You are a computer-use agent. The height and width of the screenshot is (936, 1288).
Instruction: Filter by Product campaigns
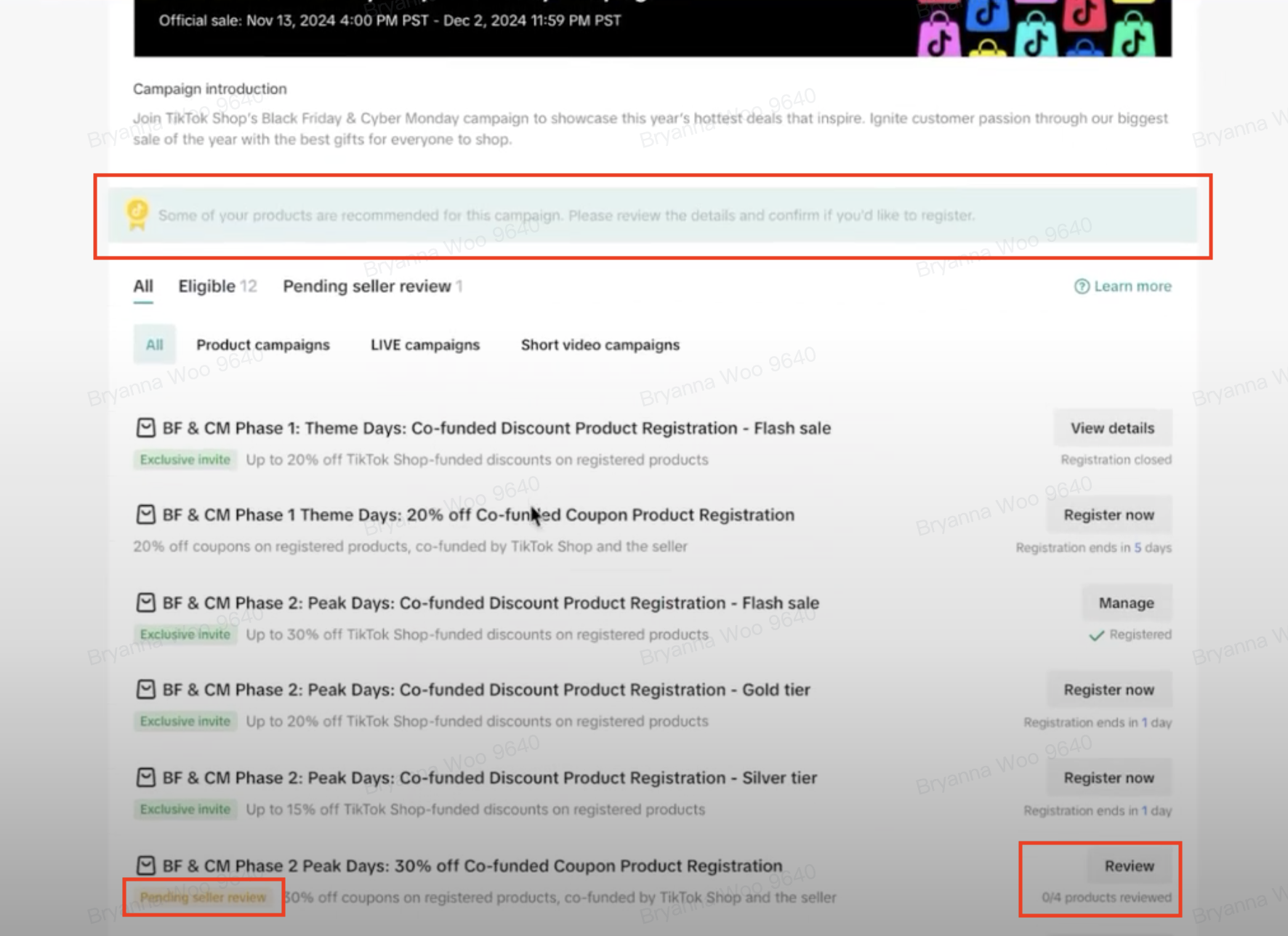[262, 345]
